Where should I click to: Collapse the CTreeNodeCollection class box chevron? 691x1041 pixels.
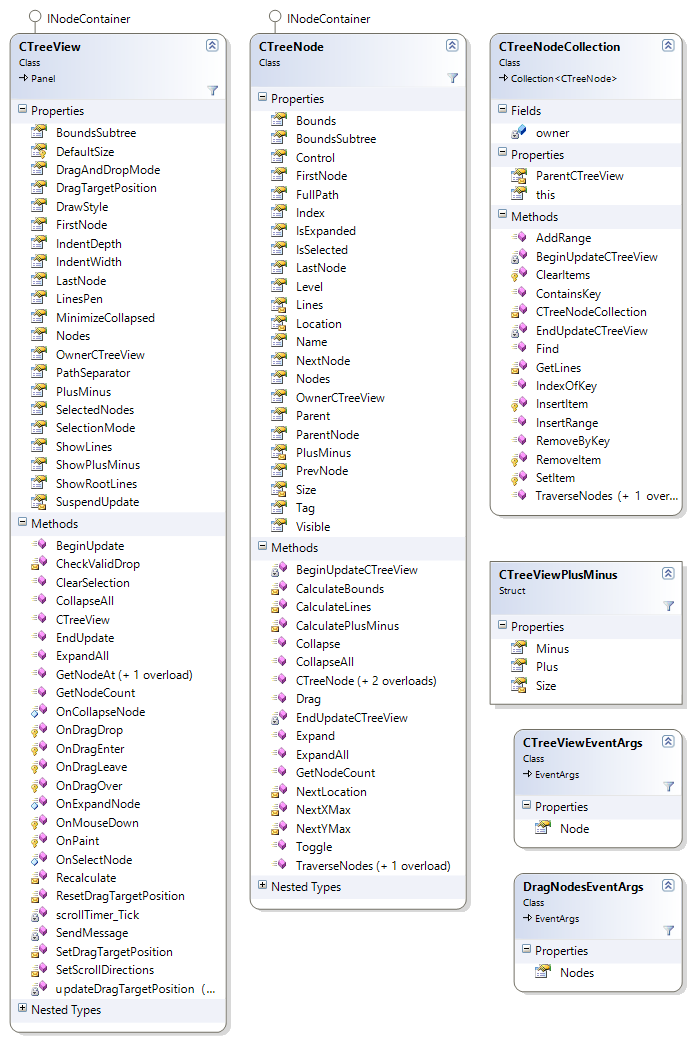668,45
